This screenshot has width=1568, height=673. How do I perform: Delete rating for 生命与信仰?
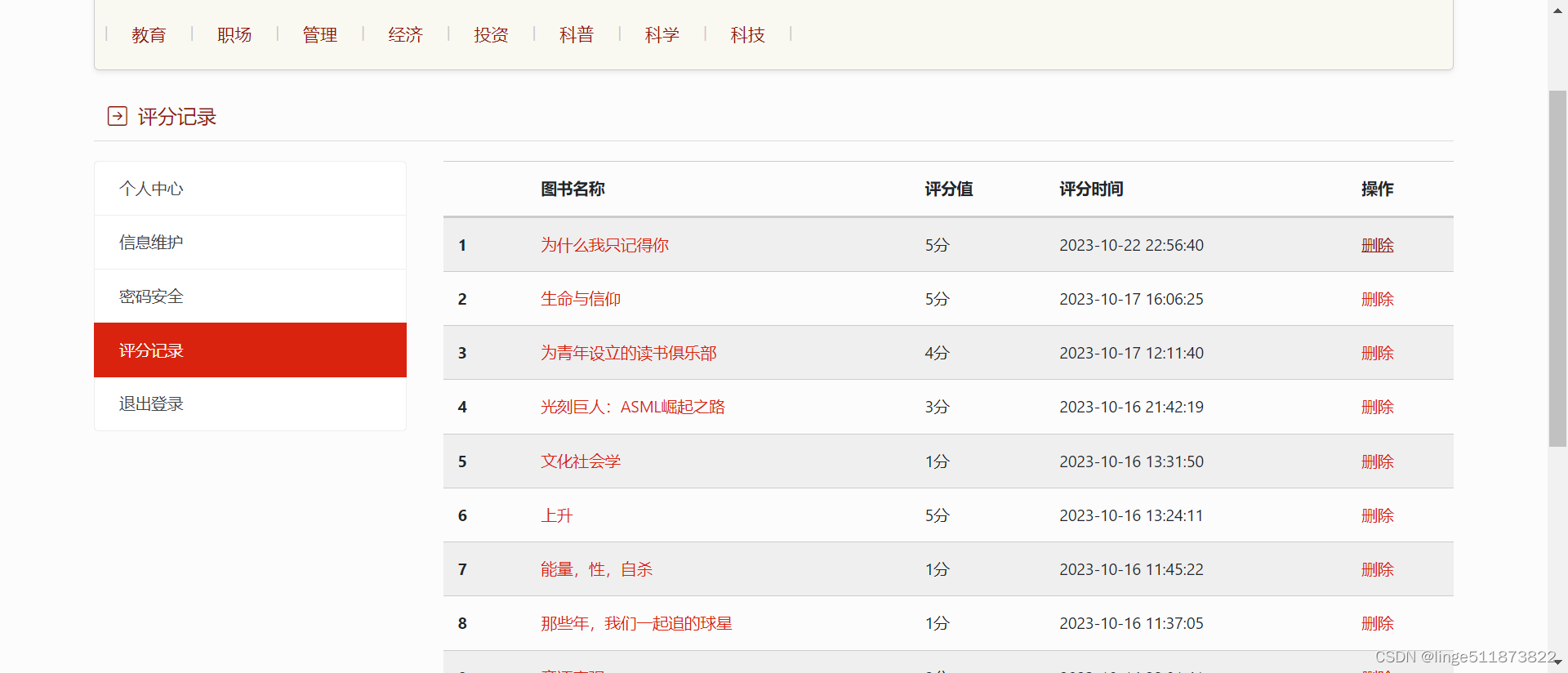coord(1378,299)
